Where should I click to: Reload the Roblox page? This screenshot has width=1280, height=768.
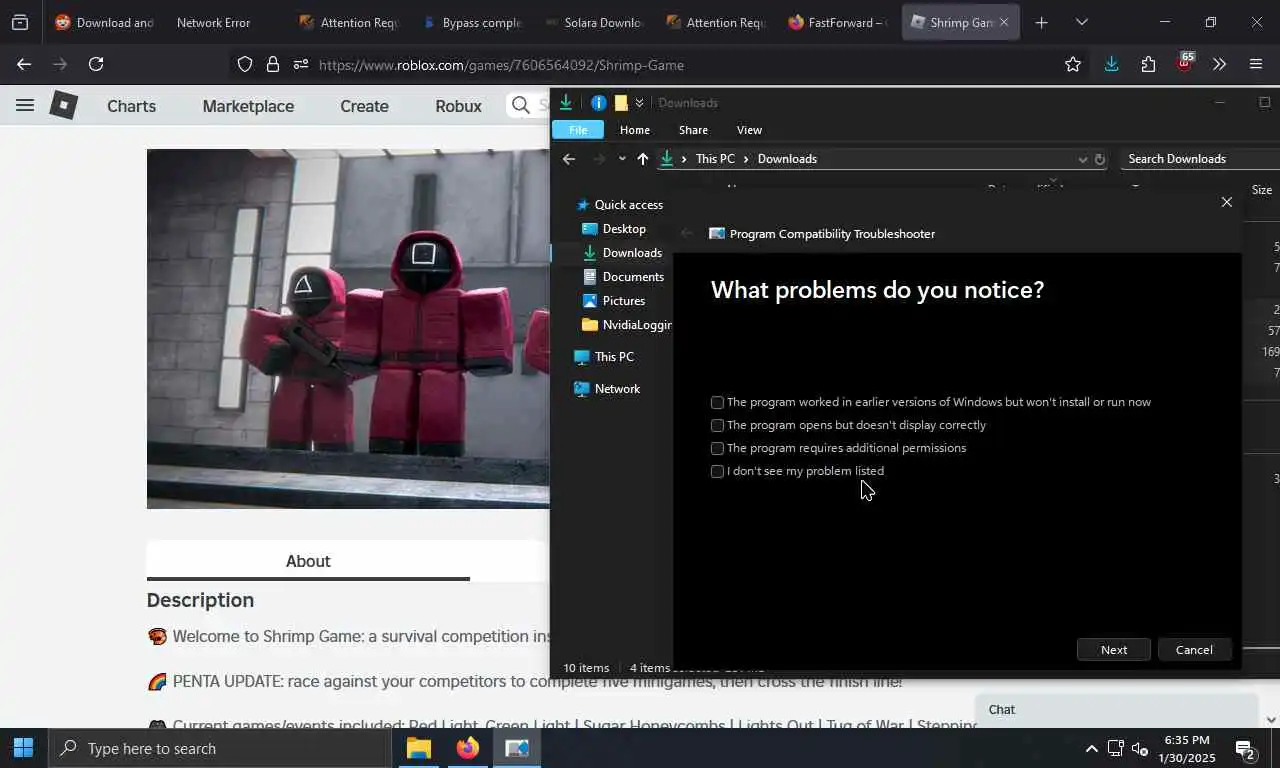tap(96, 64)
